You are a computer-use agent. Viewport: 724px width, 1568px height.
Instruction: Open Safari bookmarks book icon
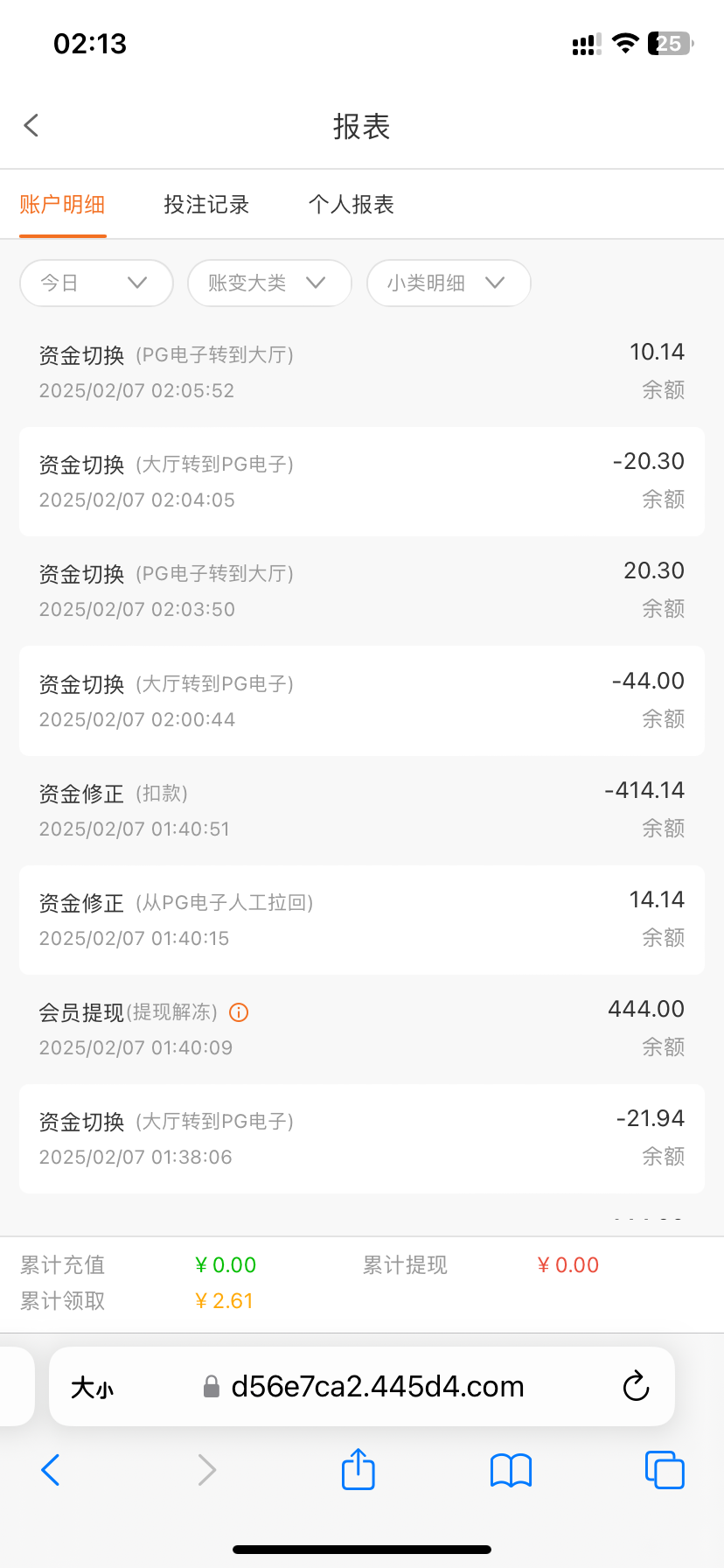(512, 1470)
